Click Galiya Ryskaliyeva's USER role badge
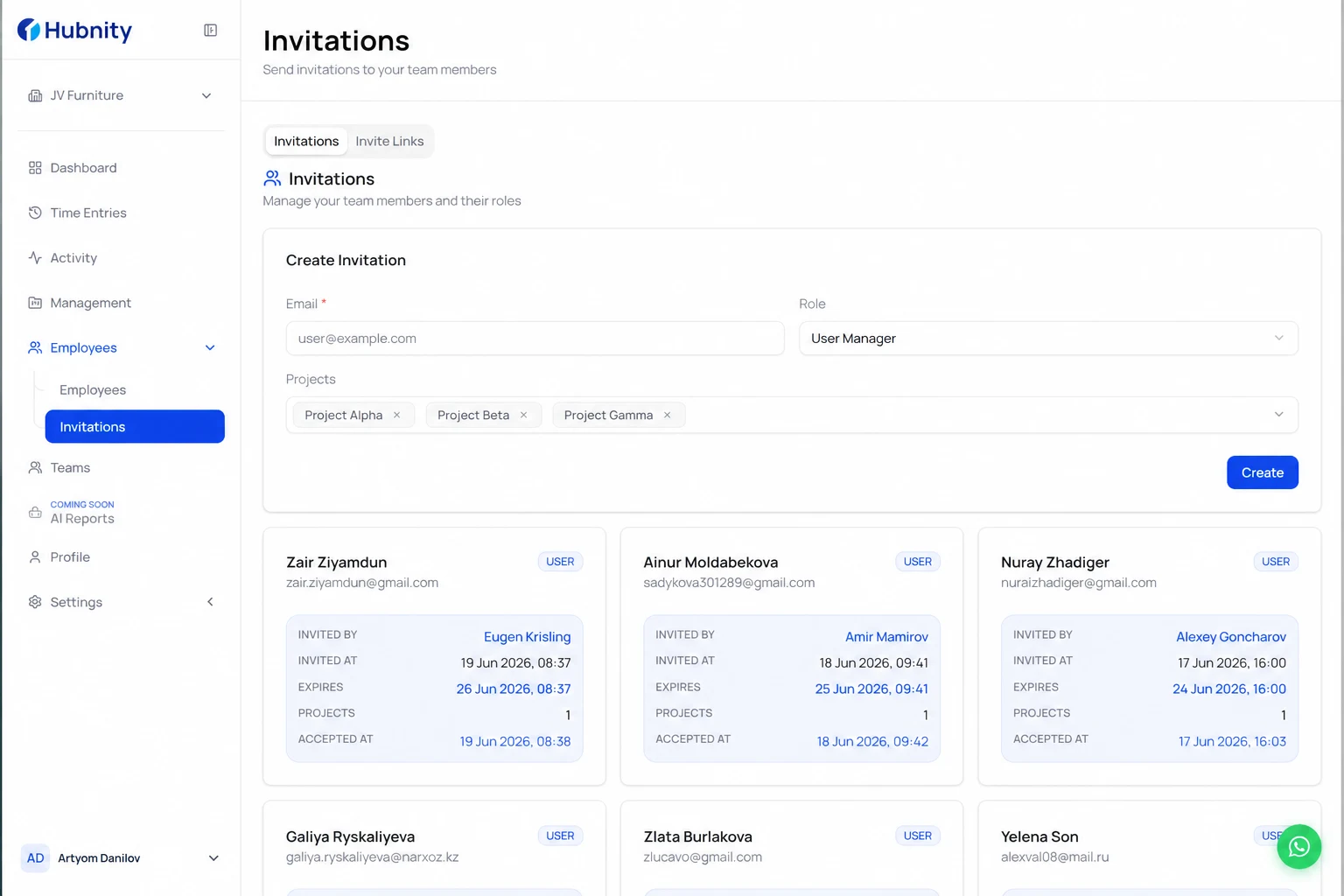1344x896 pixels. tap(560, 836)
